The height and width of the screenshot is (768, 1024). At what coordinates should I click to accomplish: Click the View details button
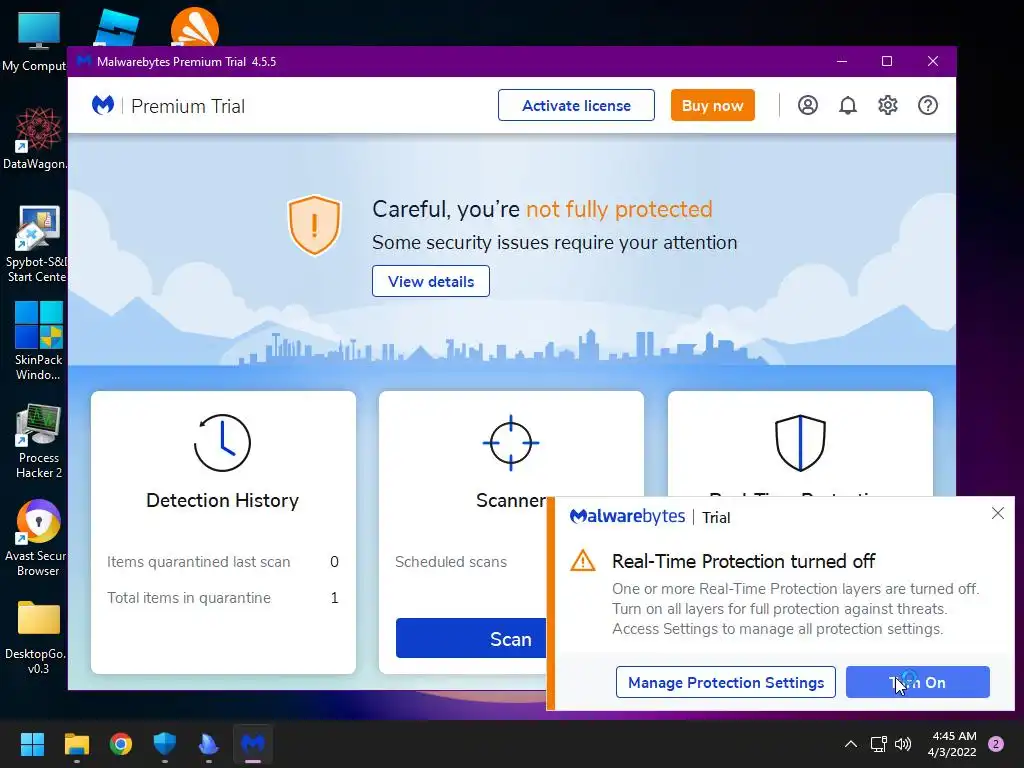[x=431, y=281]
